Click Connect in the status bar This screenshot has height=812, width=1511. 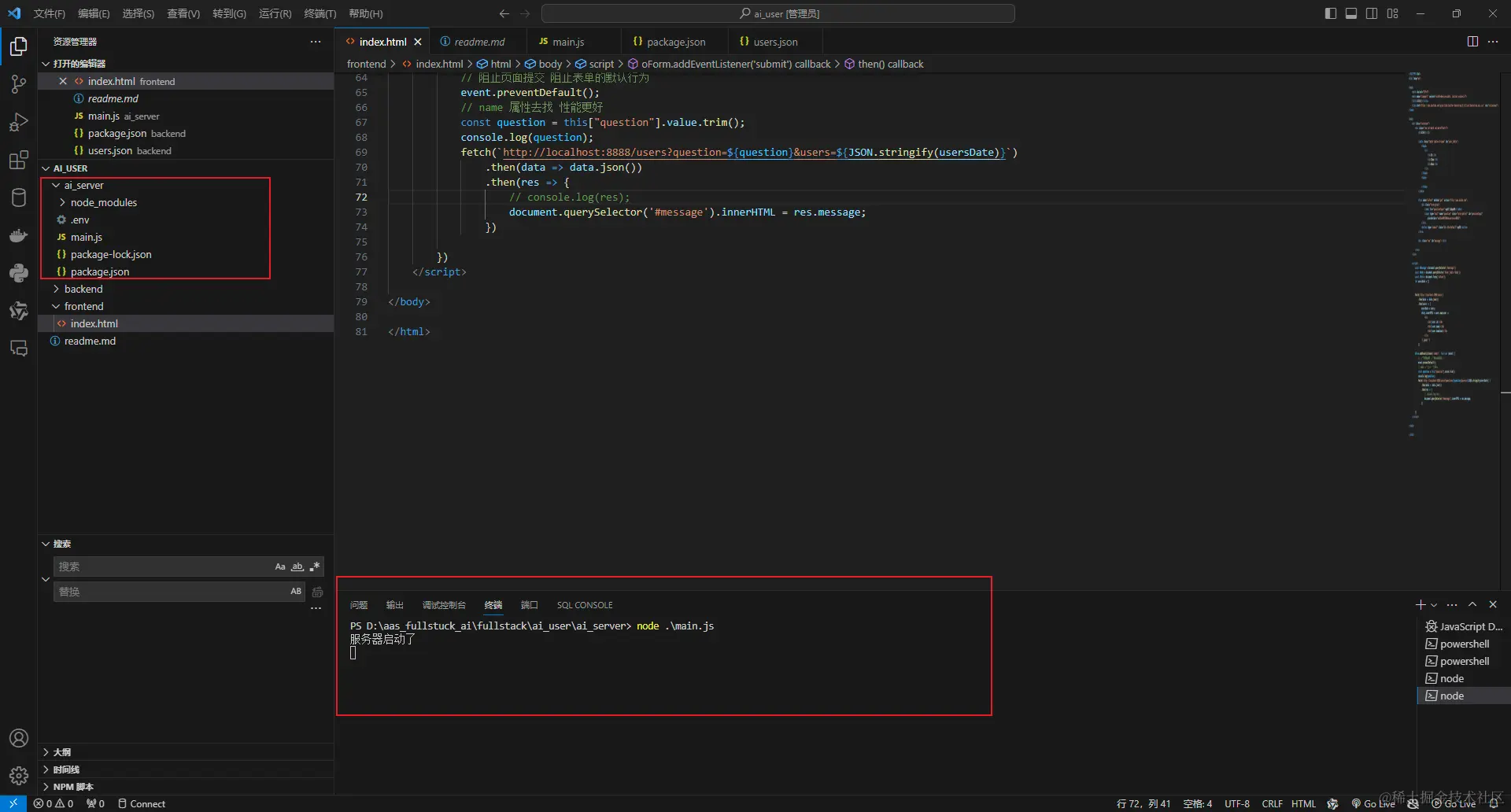point(142,803)
